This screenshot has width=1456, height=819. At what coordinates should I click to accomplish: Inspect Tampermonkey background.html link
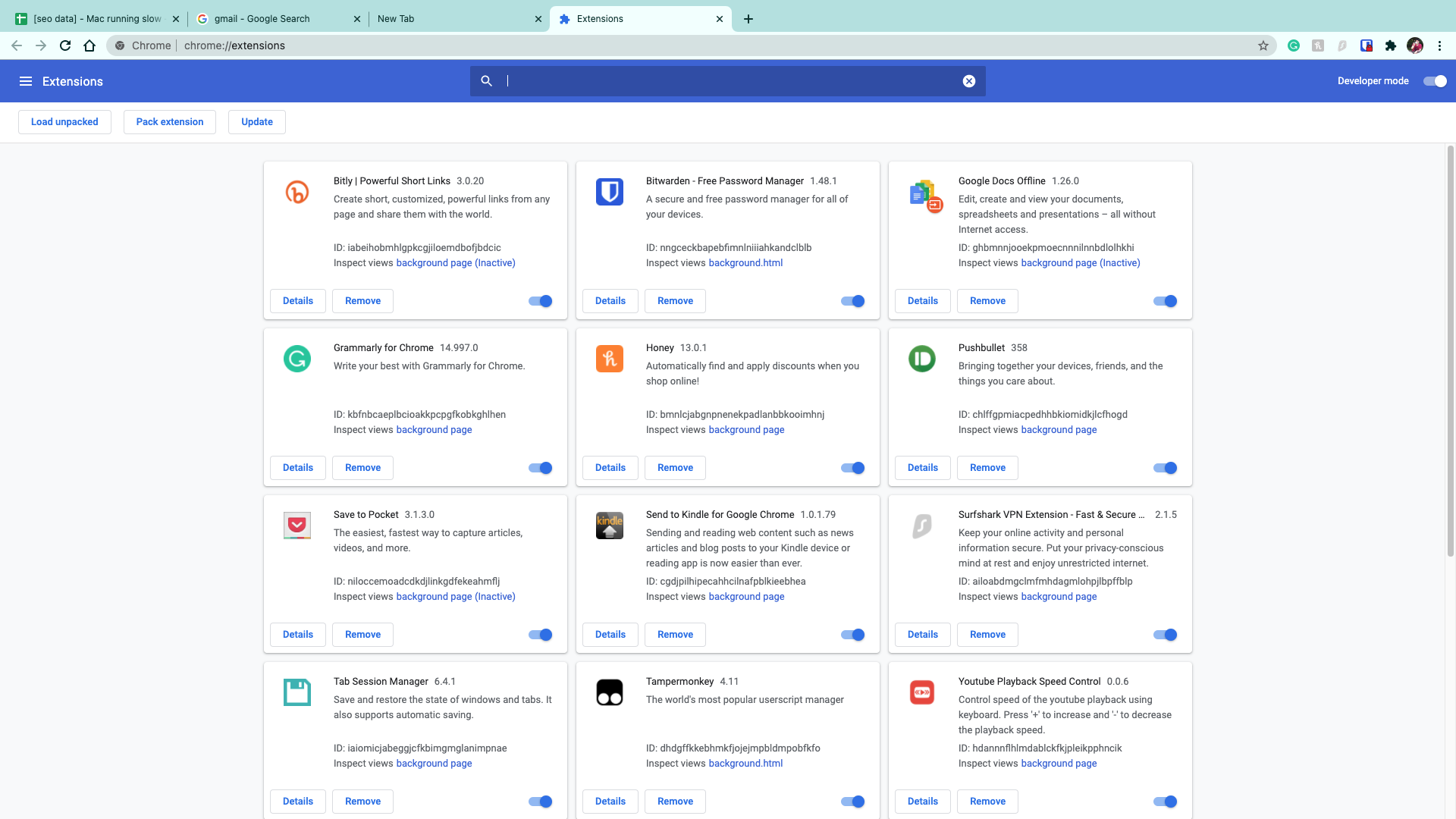(745, 764)
